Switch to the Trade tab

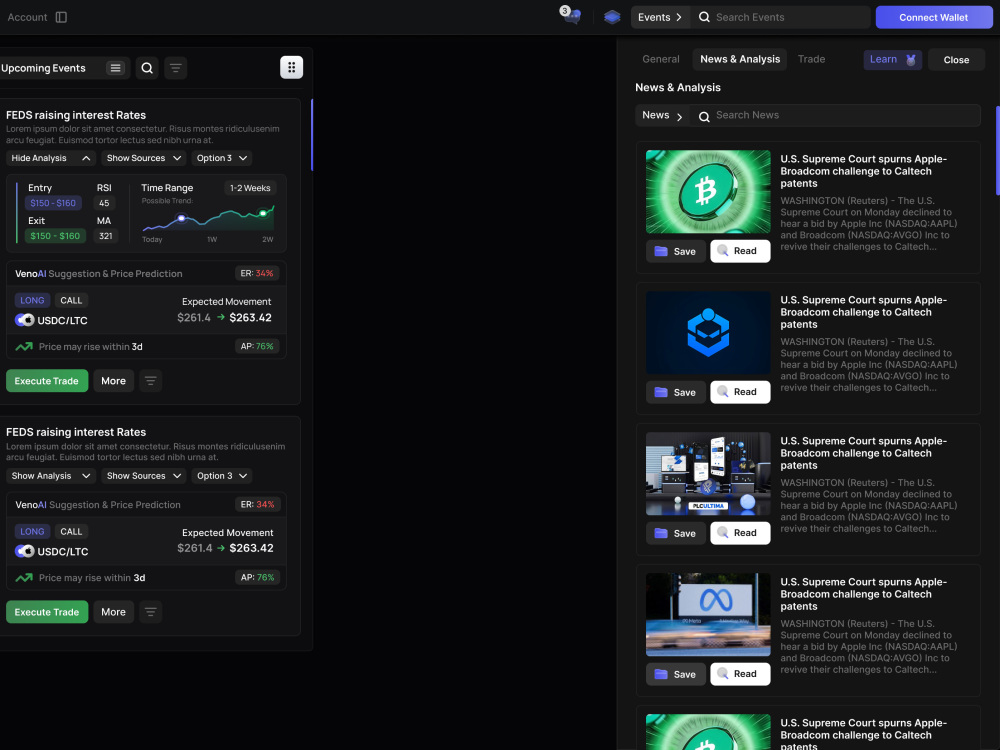[811, 59]
